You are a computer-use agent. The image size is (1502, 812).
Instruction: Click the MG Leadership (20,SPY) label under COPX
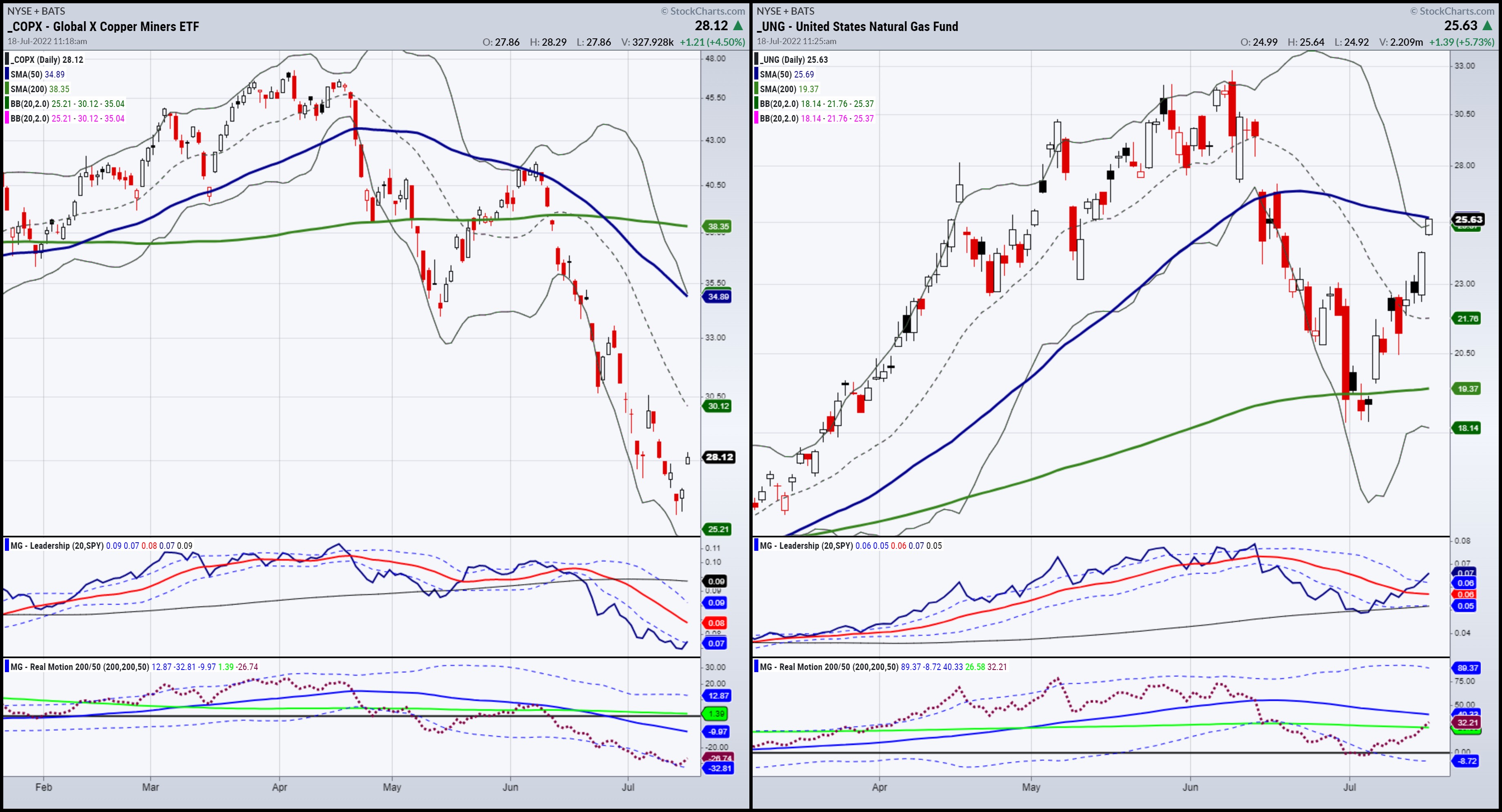57,546
